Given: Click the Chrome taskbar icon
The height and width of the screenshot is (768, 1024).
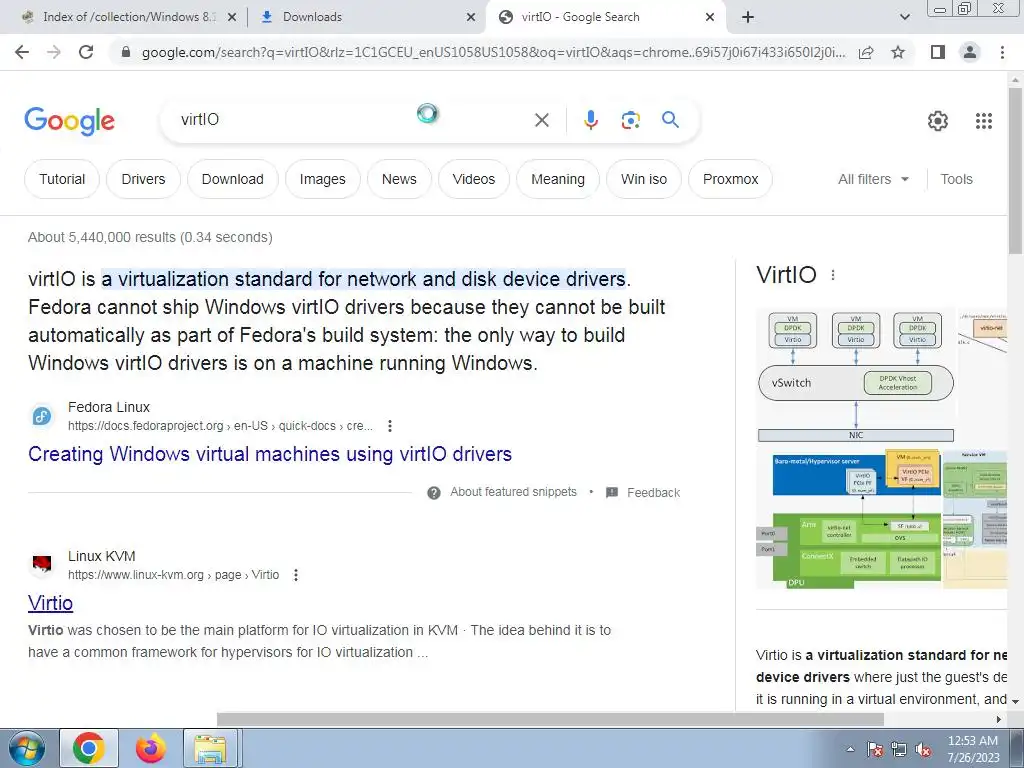Looking at the screenshot, I should pyautogui.click(x=89, y=748).
